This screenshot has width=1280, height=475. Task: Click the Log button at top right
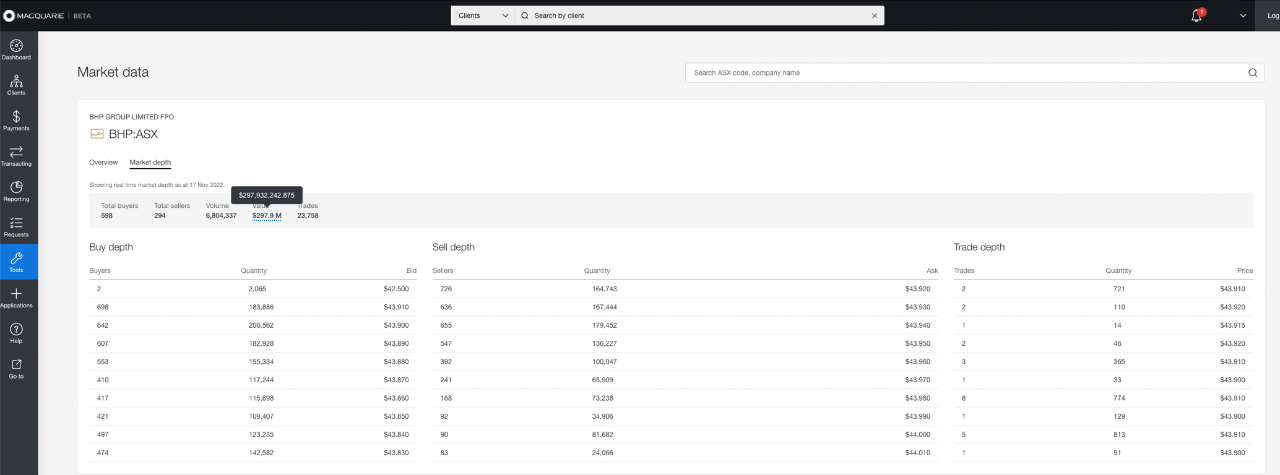click(x=1268, y=15)
